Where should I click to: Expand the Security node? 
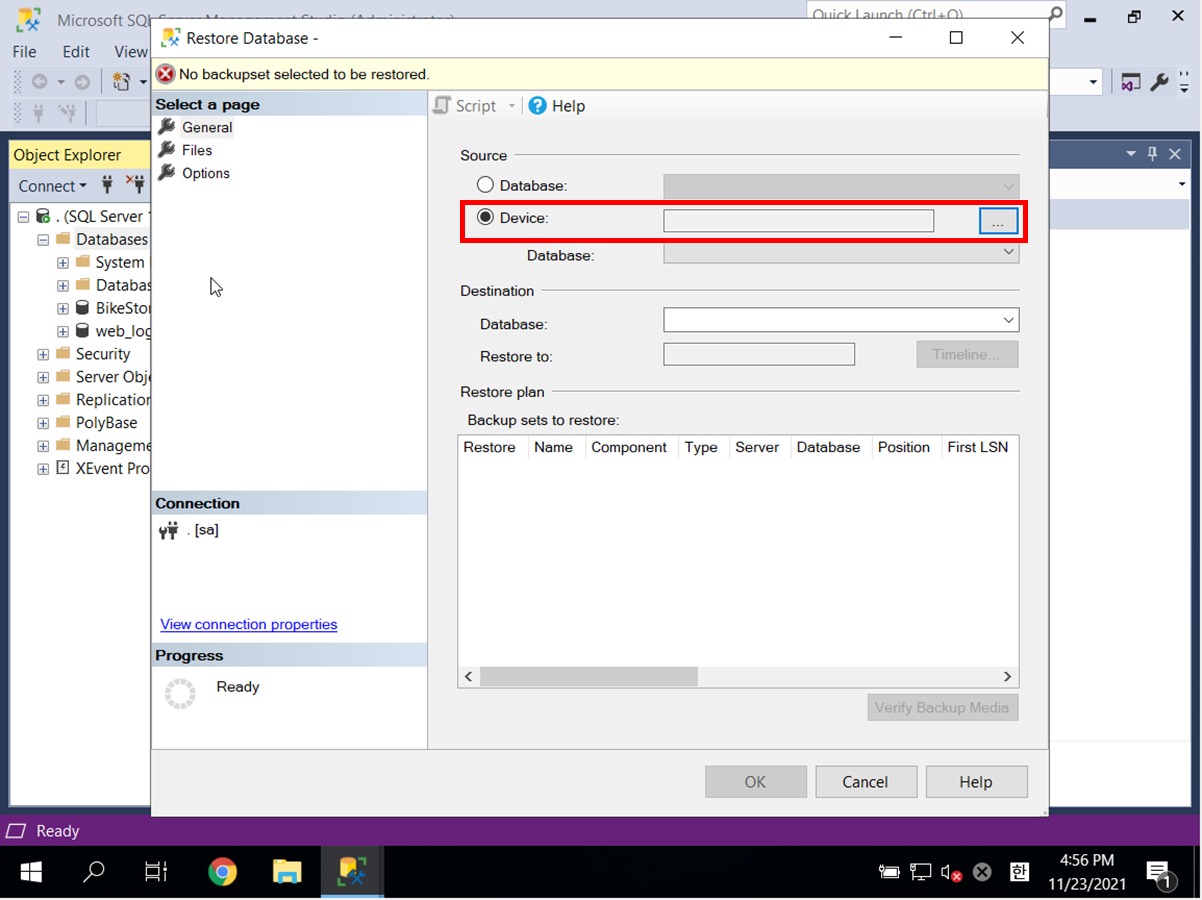[43, 354]
